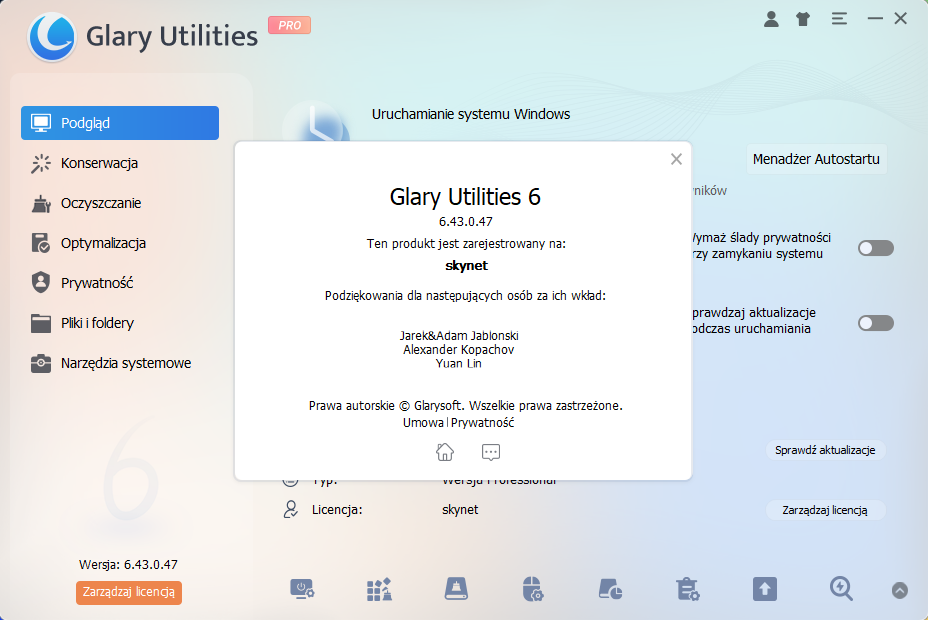Click the user icon beside Licencja label
Viewport: 928px width, 620px height.
pyautogui.click(x=291, y=509)
